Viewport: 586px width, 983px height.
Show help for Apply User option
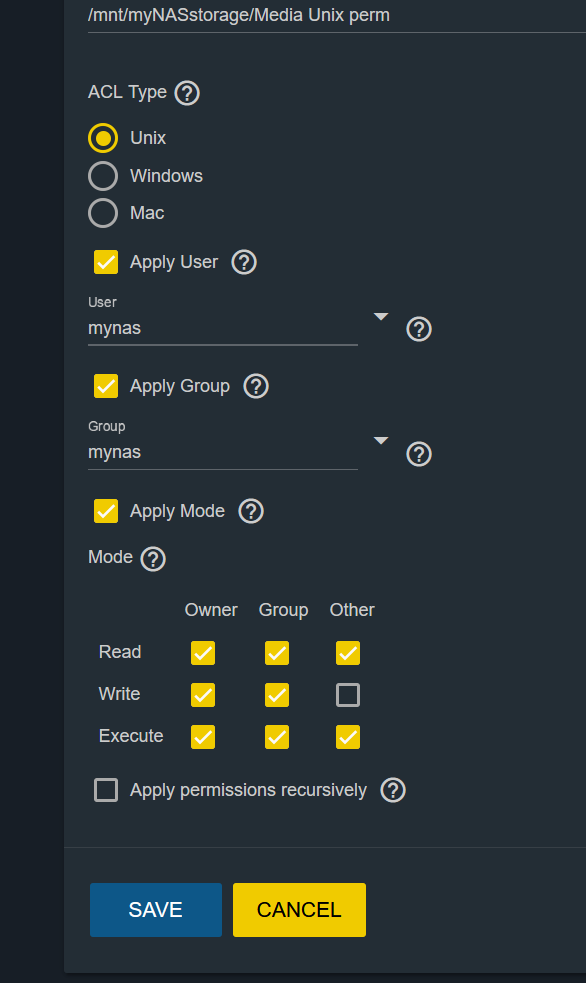244,262
